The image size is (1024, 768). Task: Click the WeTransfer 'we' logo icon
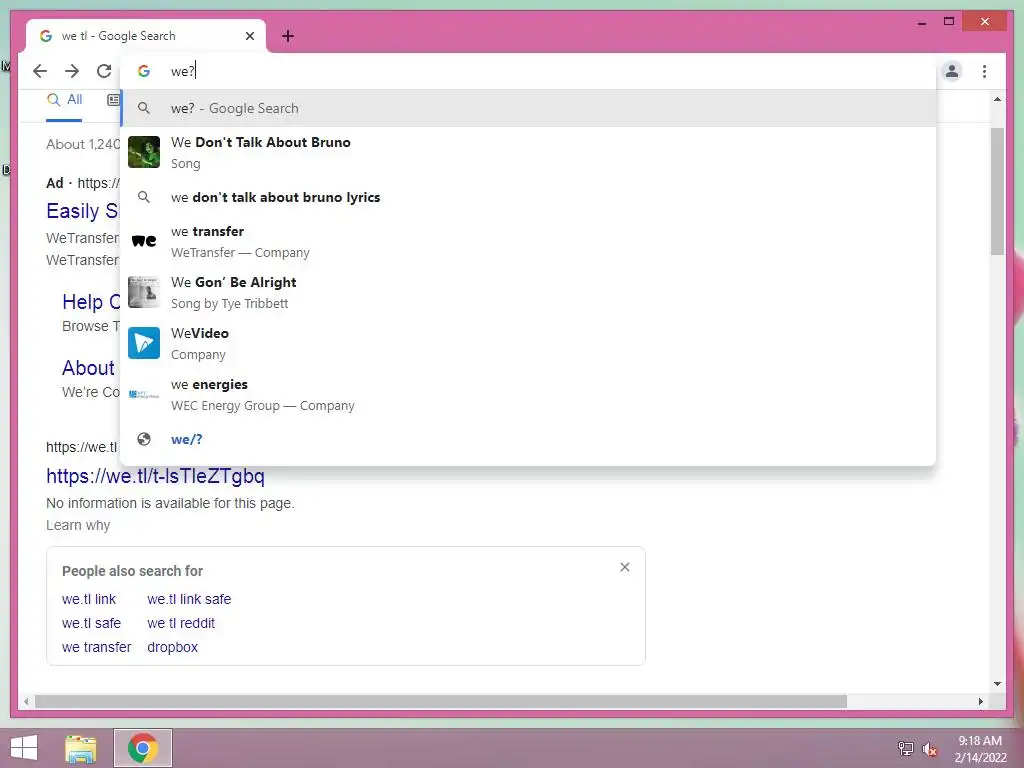point(144,241)
